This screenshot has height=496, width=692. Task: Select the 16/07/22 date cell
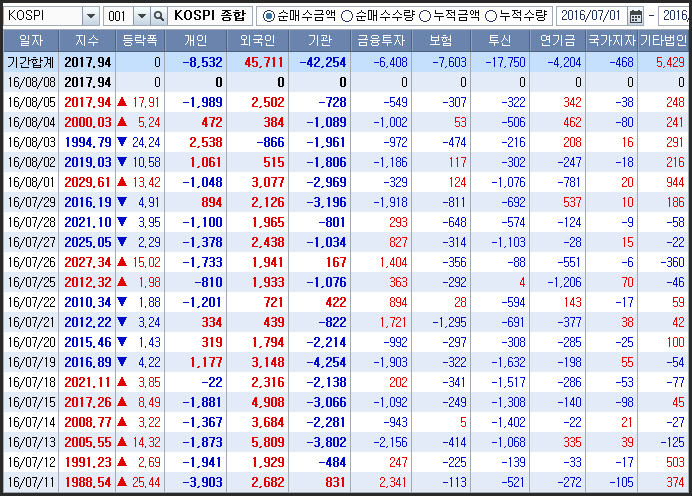[x=31, y=302]
